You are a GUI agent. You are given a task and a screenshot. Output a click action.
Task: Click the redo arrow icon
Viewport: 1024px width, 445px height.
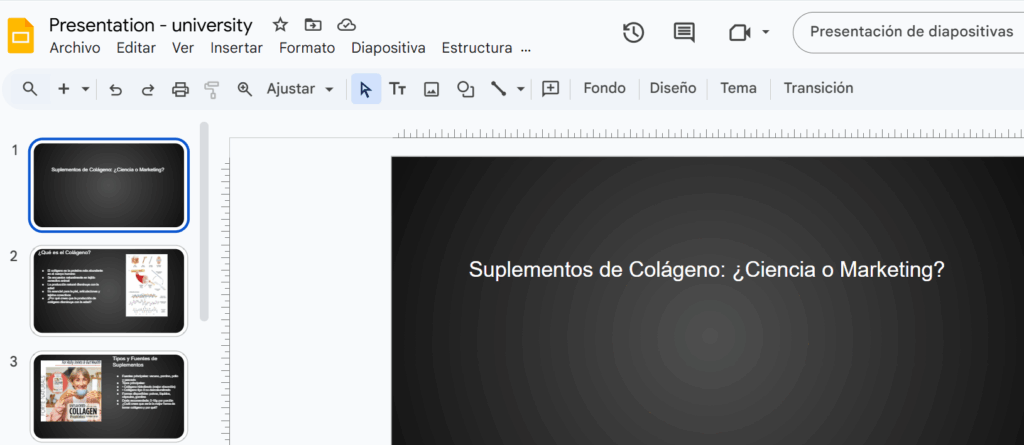coord(148,89)
